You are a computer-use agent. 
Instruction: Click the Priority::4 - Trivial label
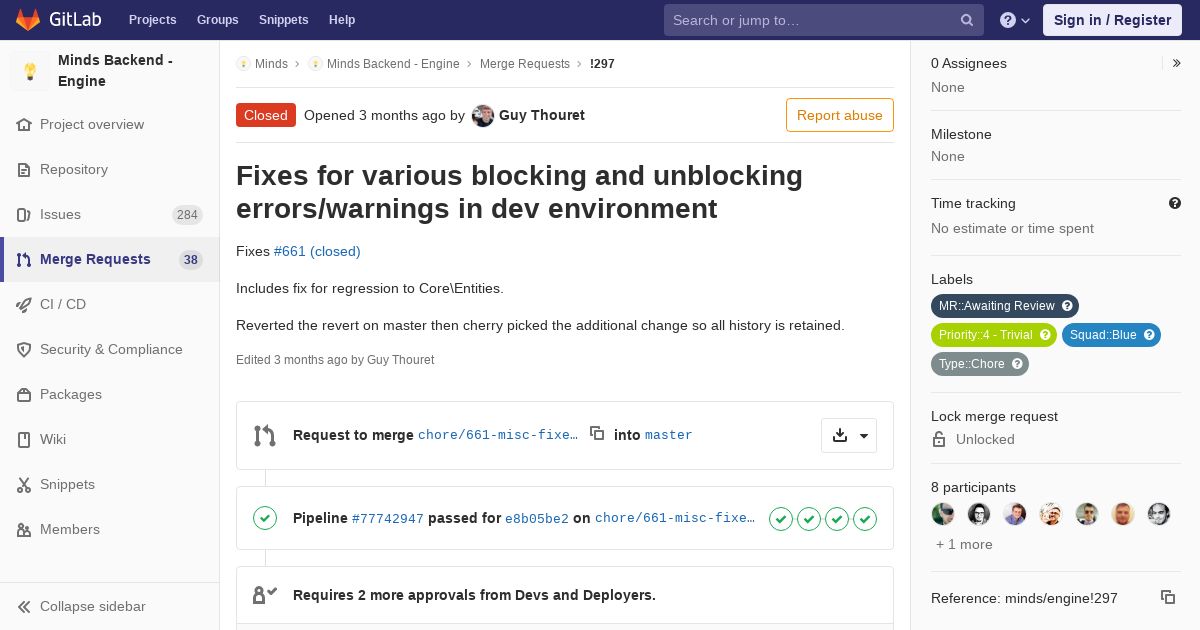993,335
